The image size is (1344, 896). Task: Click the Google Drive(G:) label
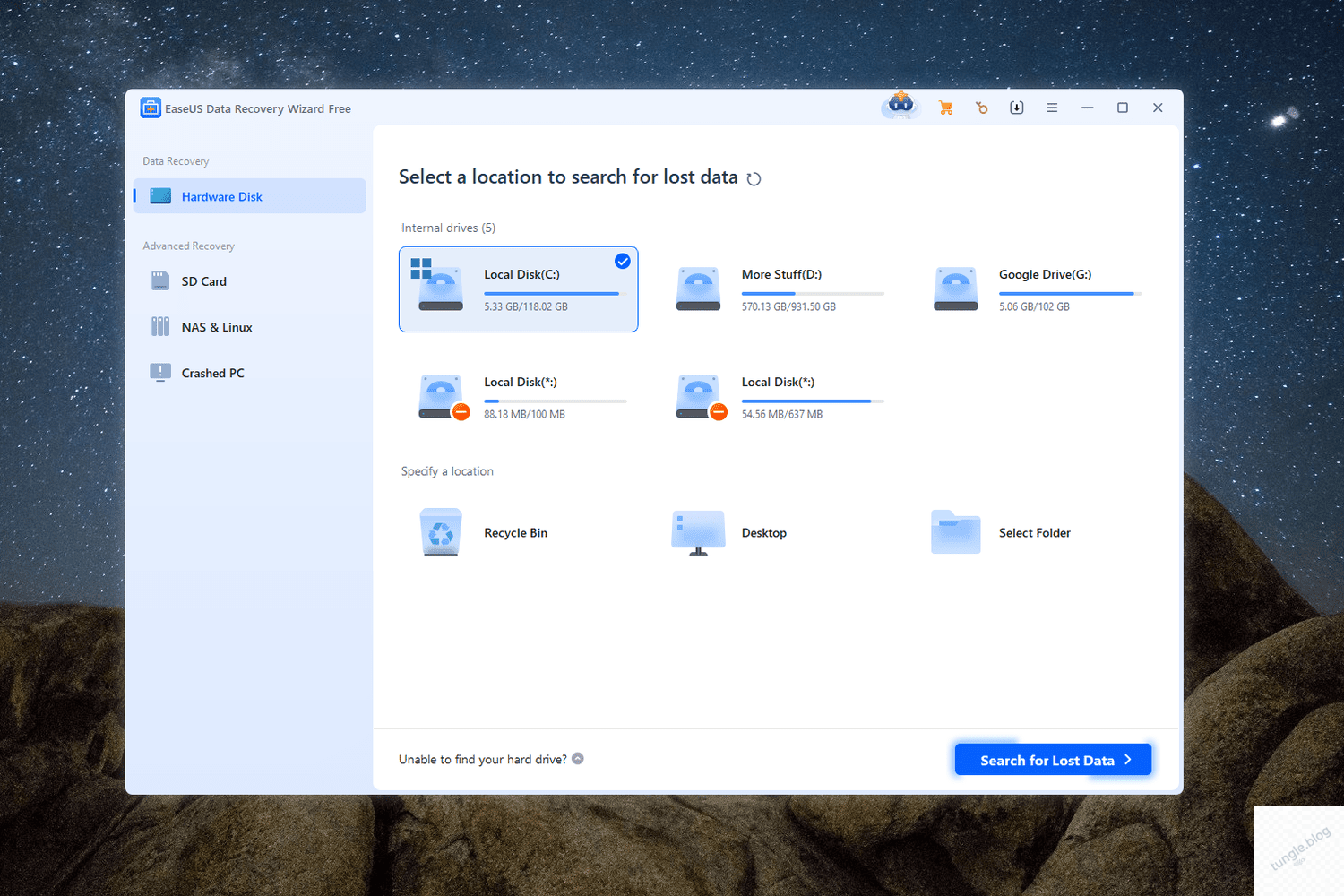point(1045,274)
